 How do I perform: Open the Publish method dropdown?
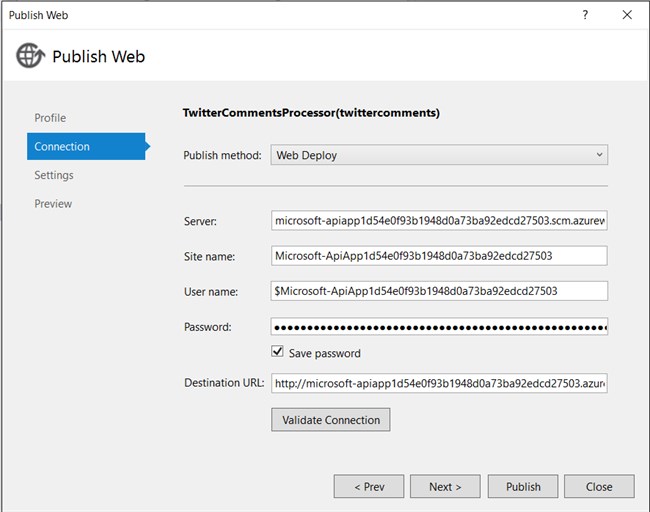tap(439, 155)
